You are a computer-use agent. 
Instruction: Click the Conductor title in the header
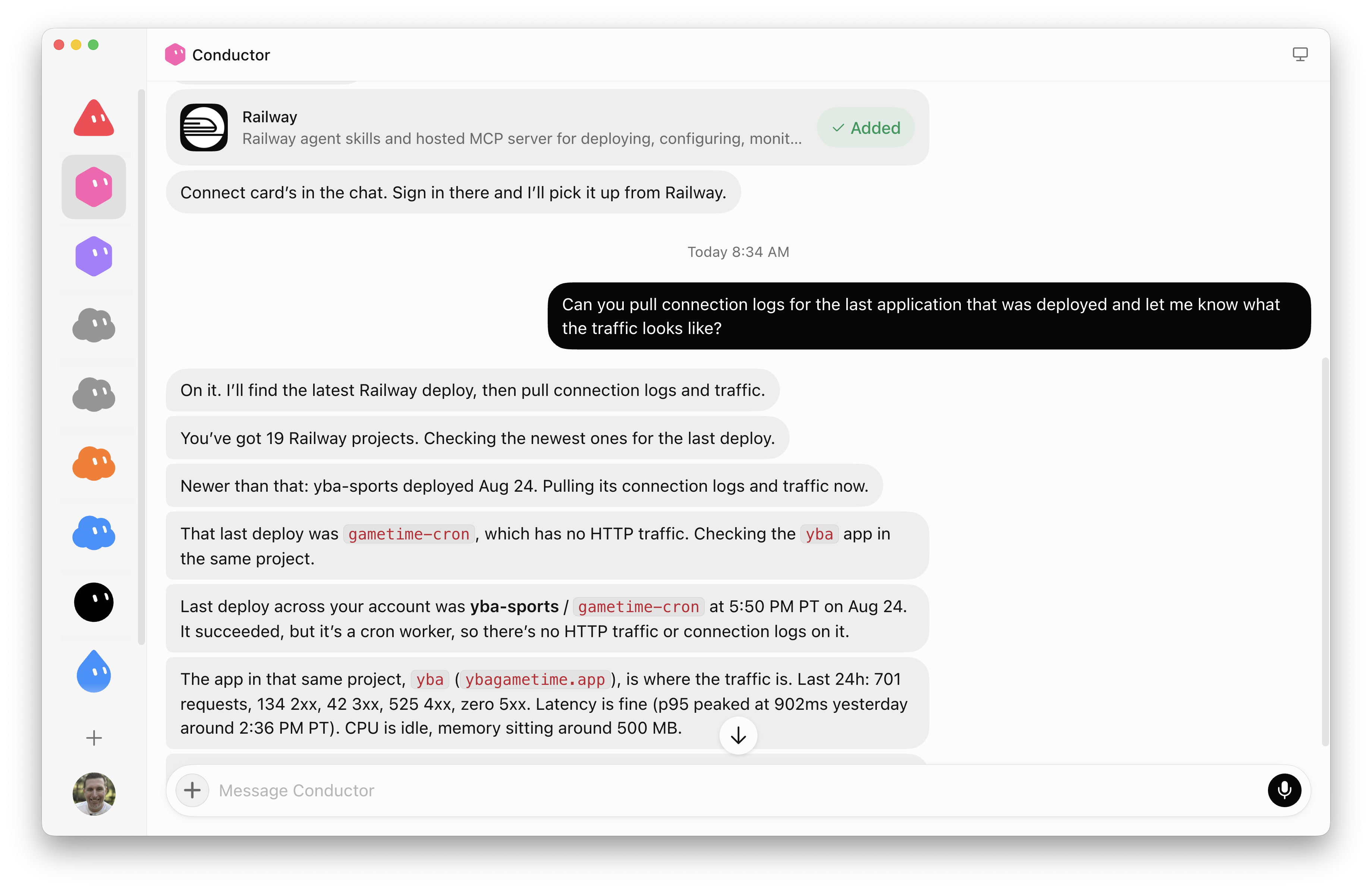[x=230, y=55]
